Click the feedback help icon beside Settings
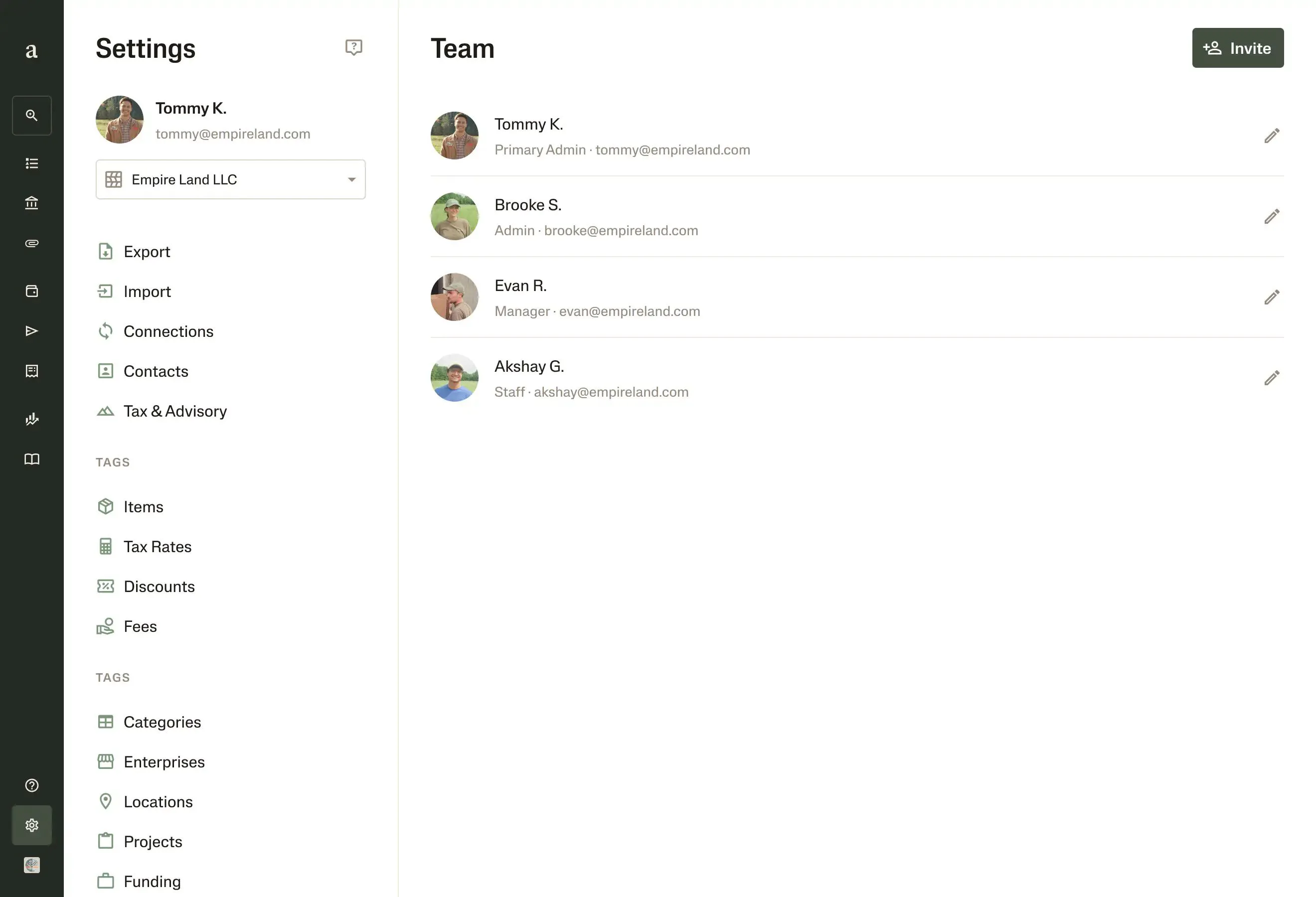 pos(353,47)
